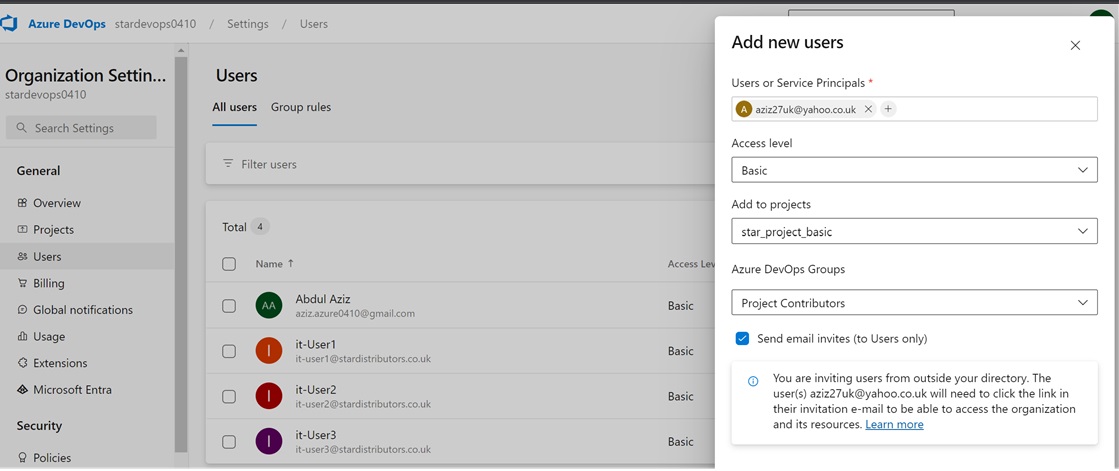Check the box for it-User2

coord(229,396)
